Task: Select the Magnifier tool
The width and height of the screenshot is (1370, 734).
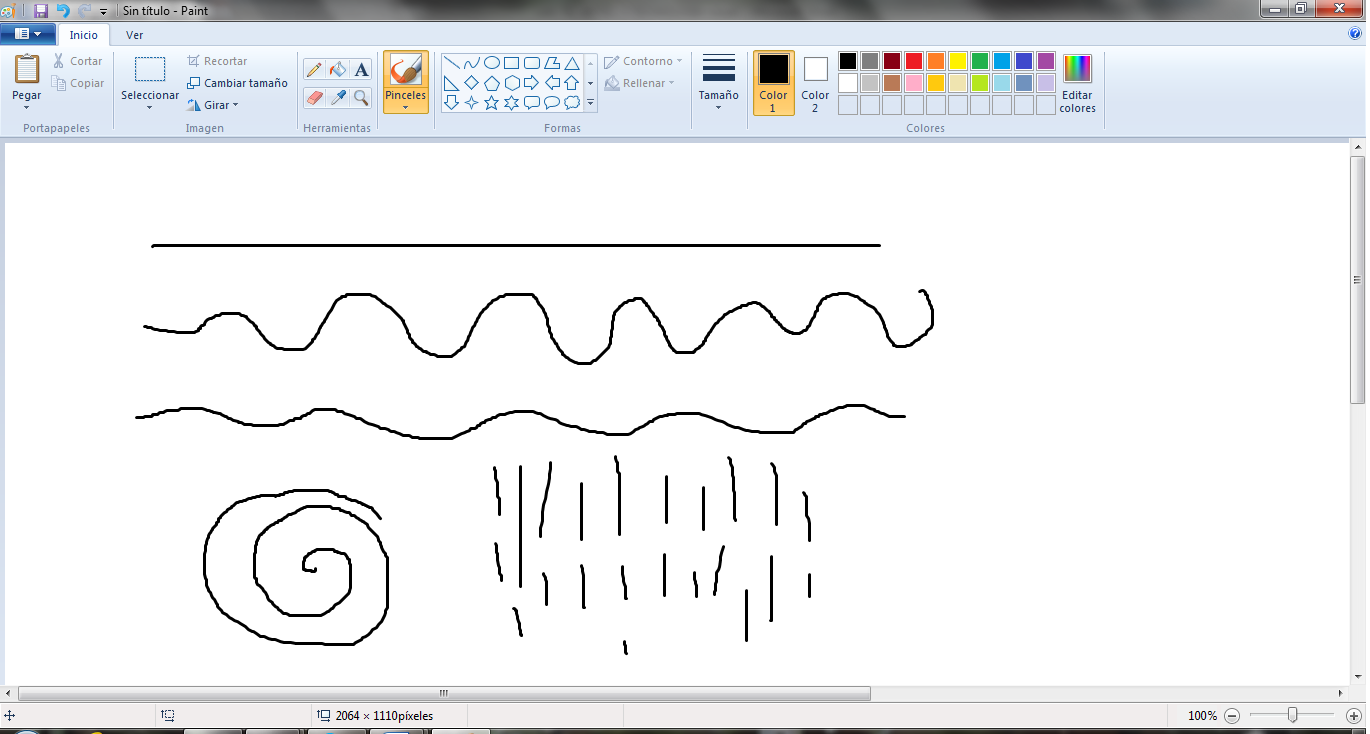Action: pyautogui.click(x=361, y=97)
